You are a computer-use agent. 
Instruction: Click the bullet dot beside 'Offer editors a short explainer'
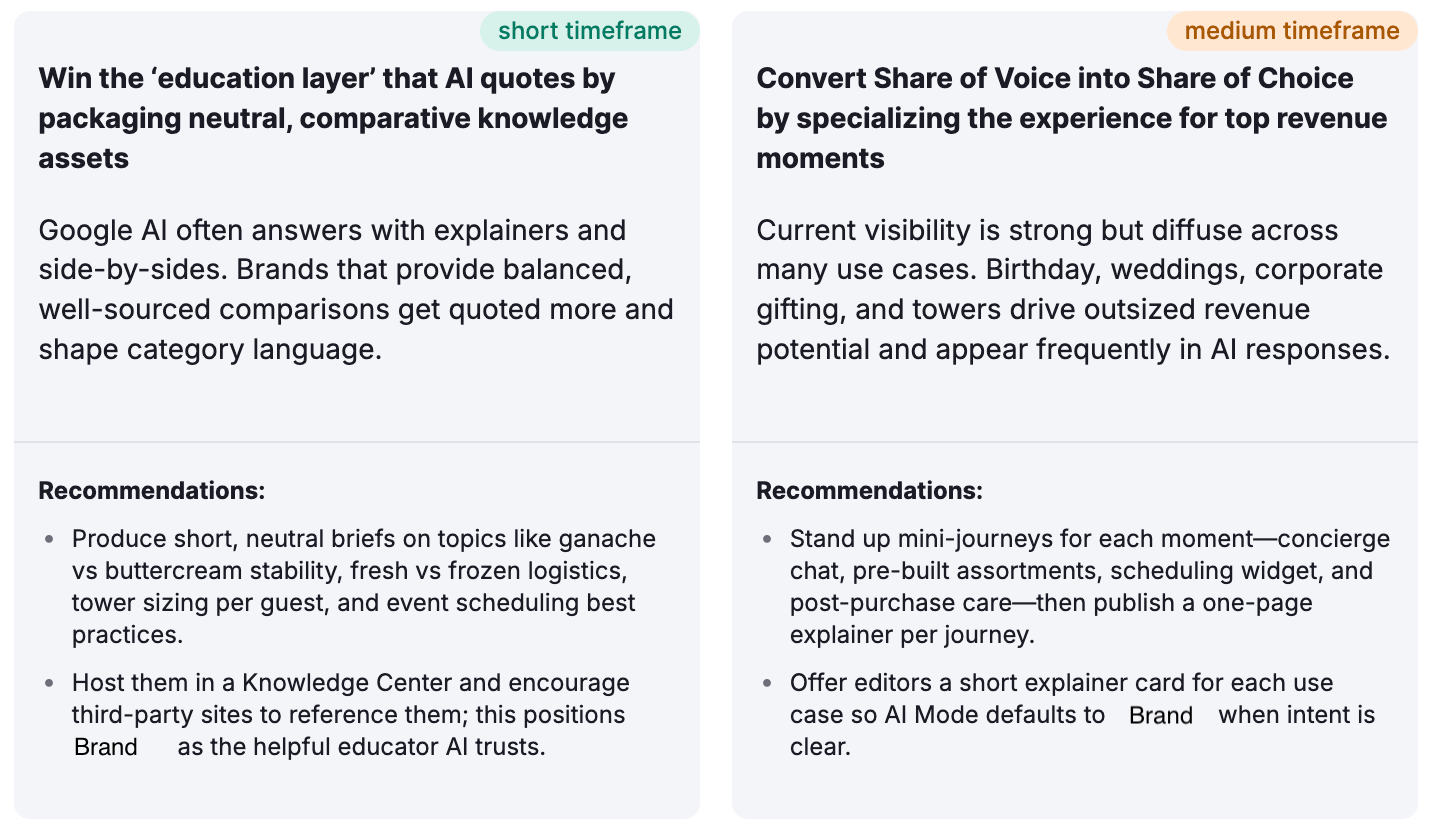pyautogui.click(x=767, y=683)
